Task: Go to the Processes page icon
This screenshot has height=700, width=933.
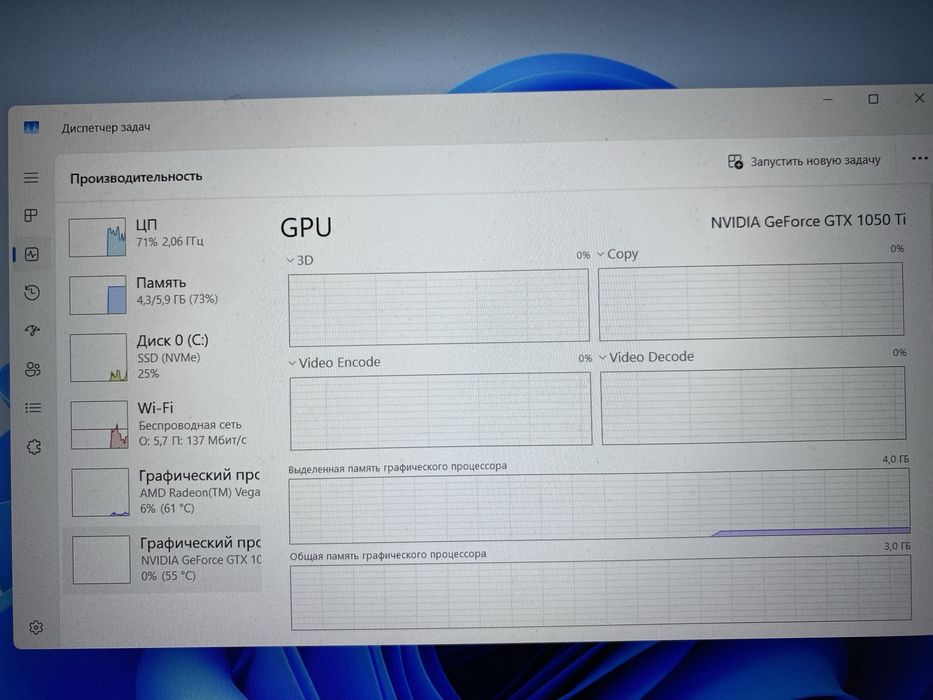Action: pos(31,215)
